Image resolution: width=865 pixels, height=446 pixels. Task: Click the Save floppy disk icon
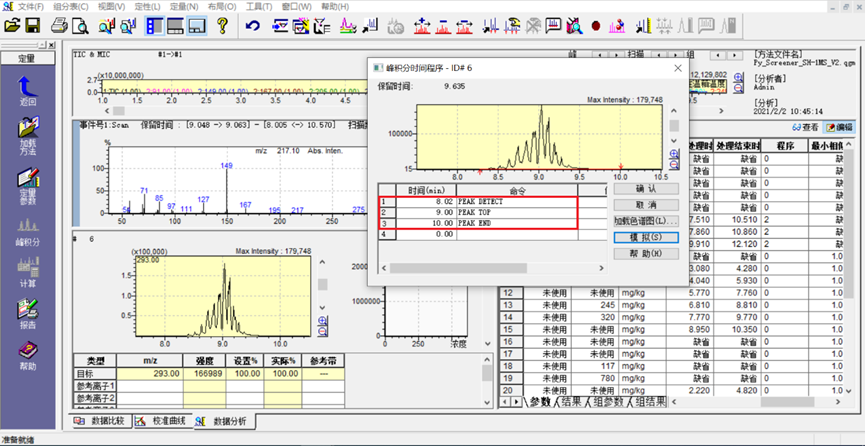[x=32, y=24]
